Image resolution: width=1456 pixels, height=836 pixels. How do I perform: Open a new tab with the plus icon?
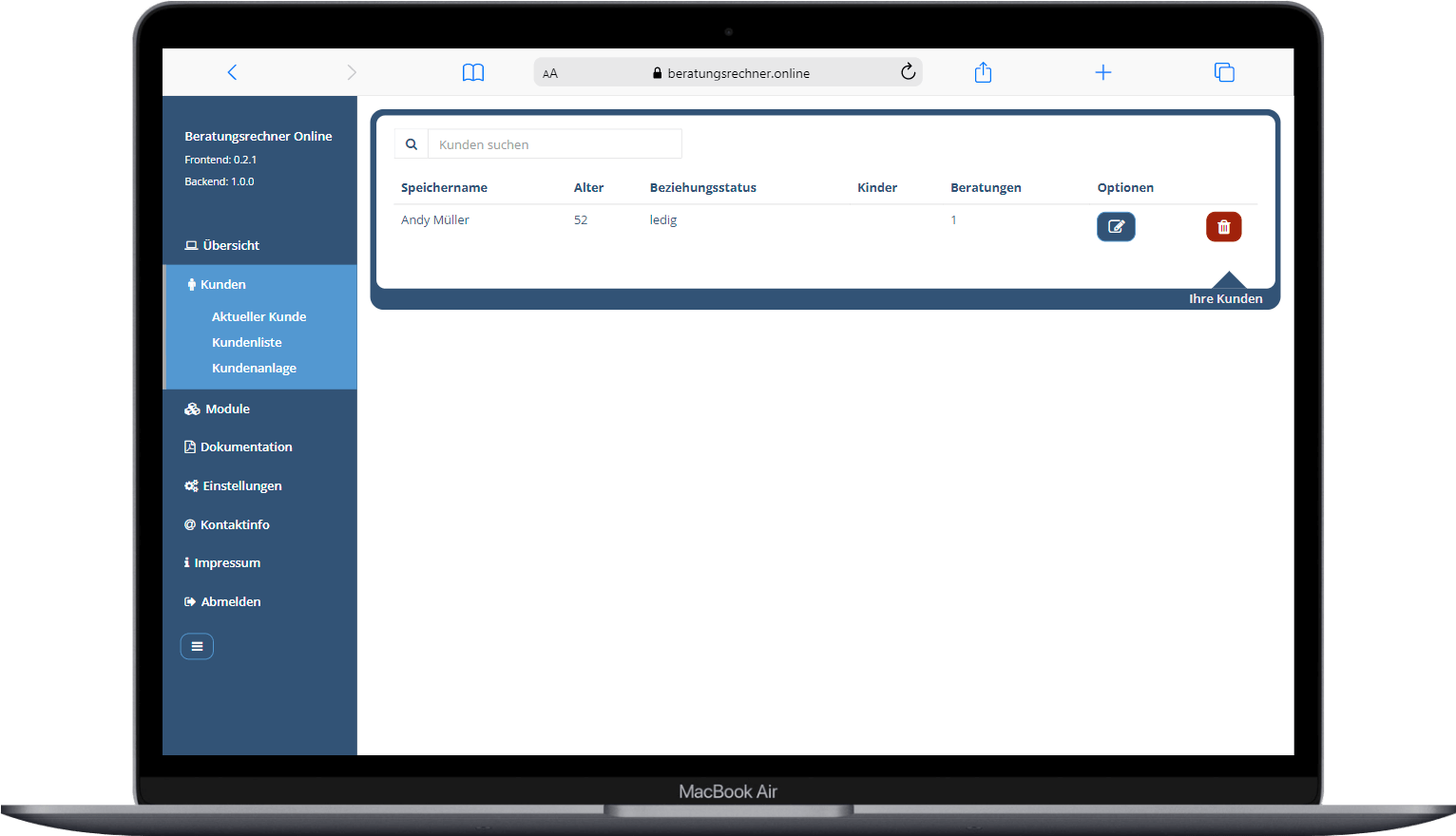click(x=1102, y=72)
